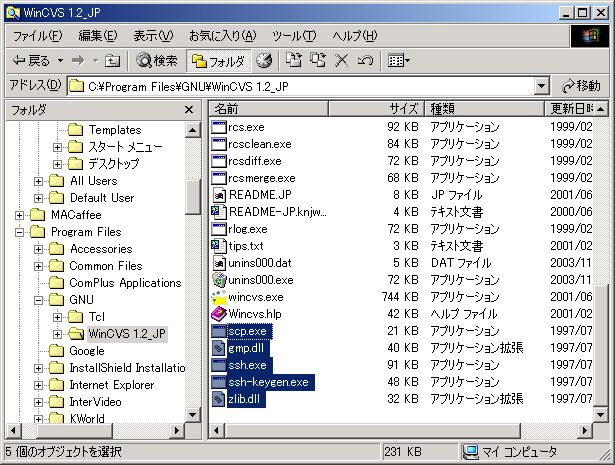Sort by the 更新日時 column header
Image resolution: width=615 pixels, height=465 pixels.
pos(569,109)
